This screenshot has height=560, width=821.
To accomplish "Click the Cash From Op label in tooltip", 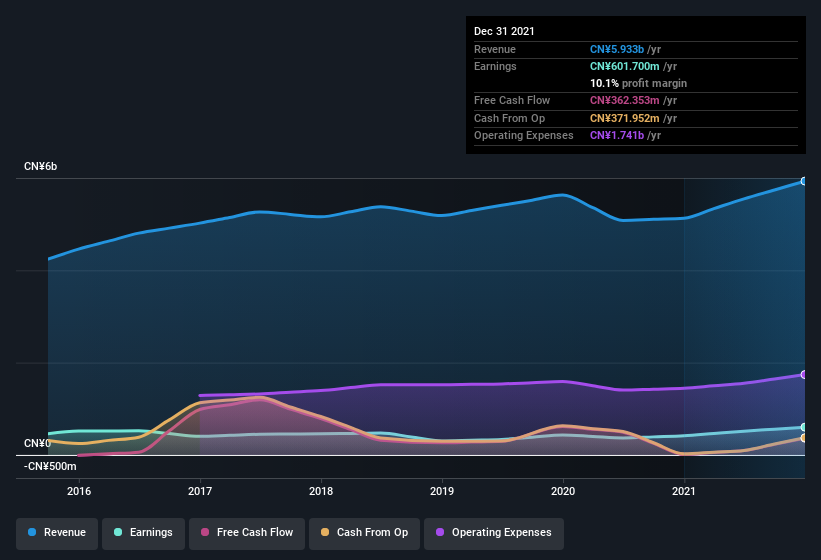I will pos(509,118).
